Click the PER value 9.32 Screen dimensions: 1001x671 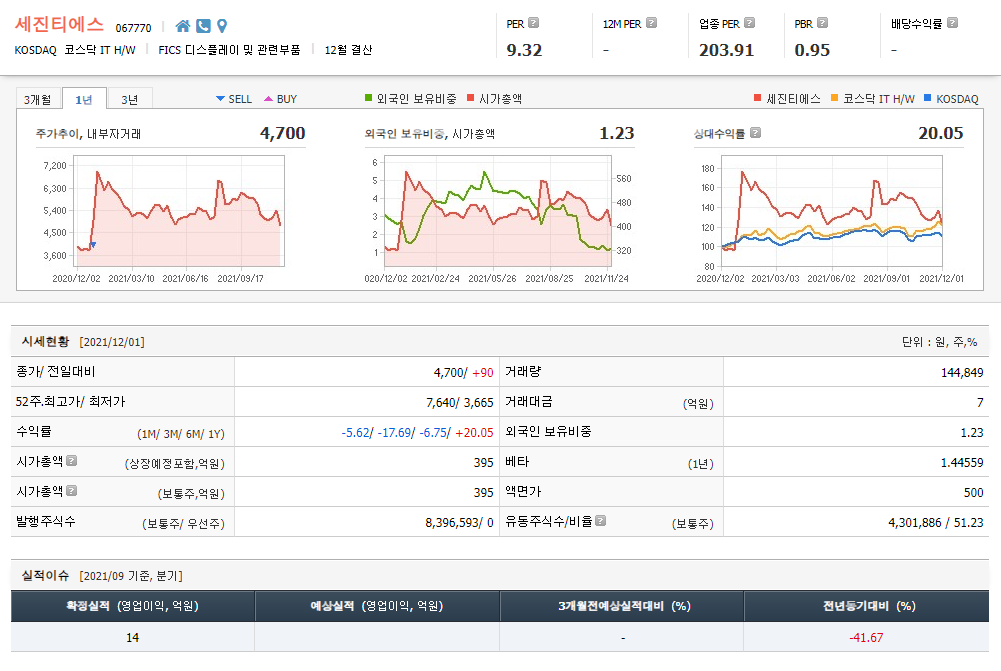tap(524, 50)
